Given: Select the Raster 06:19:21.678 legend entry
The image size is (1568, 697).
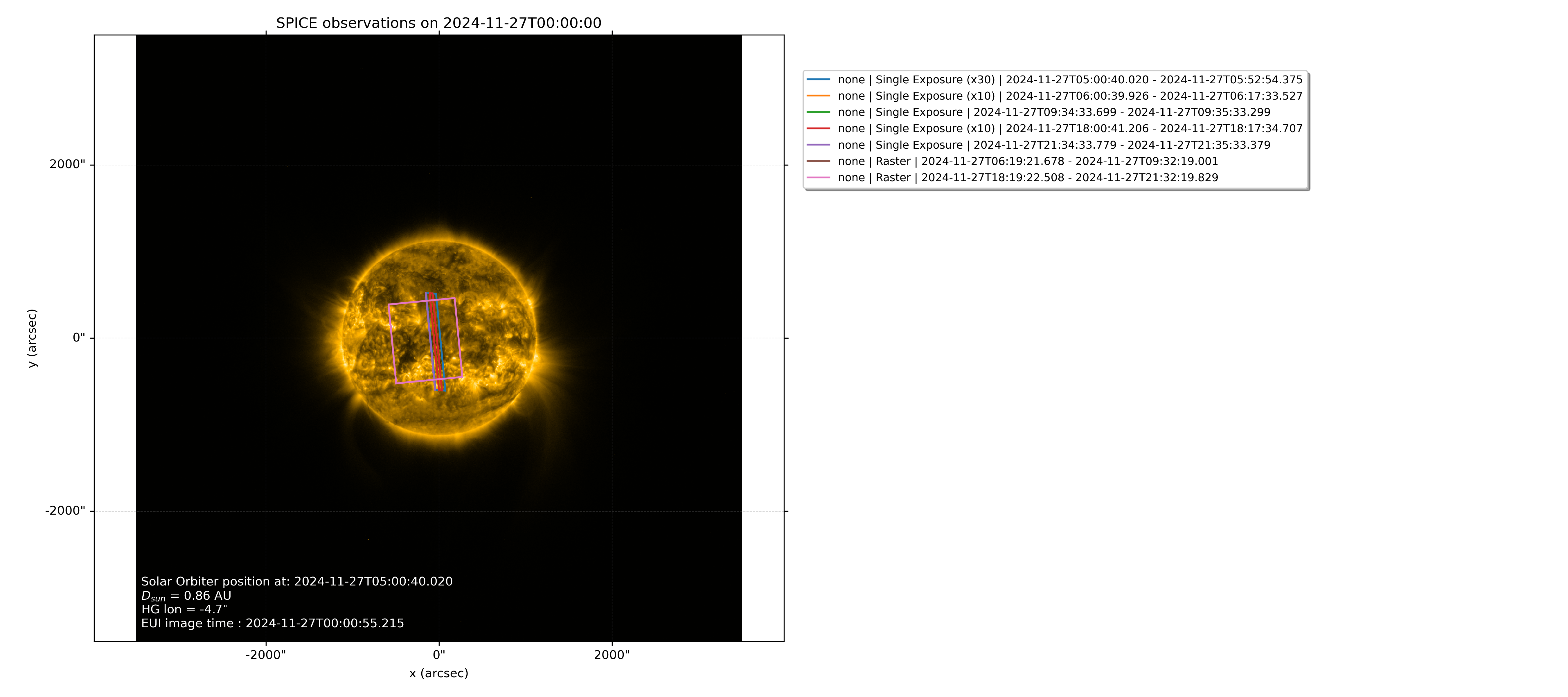Looking at the screenshot, I should (x=1028, y=161).
